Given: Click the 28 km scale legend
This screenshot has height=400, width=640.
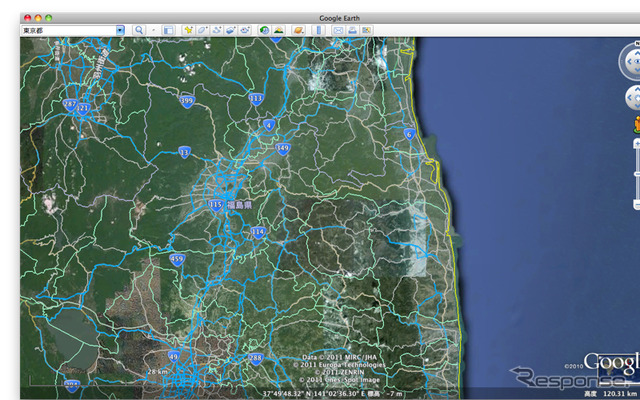Looking at the screenshot, I should [x=158, y=372].
